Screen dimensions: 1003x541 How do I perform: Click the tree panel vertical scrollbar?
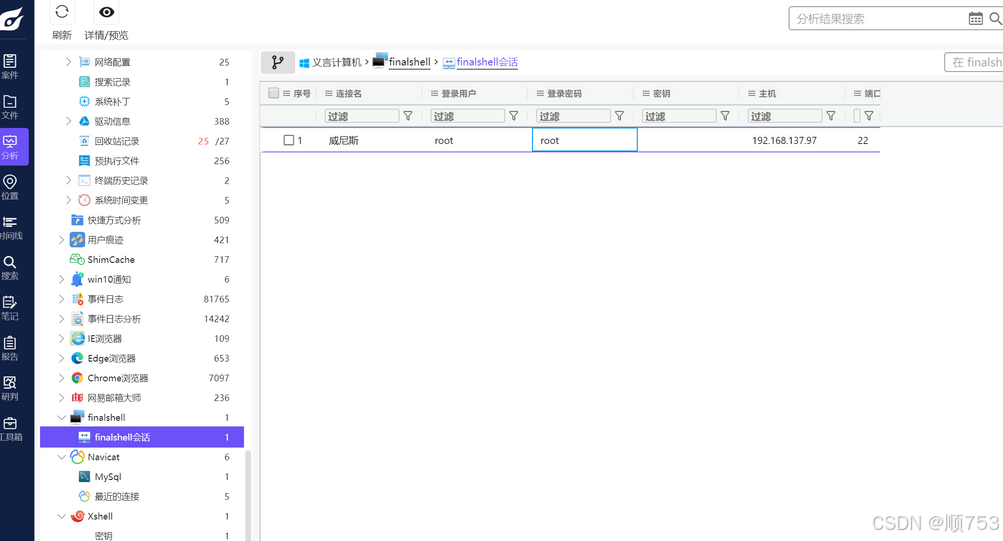pos(248,496)
